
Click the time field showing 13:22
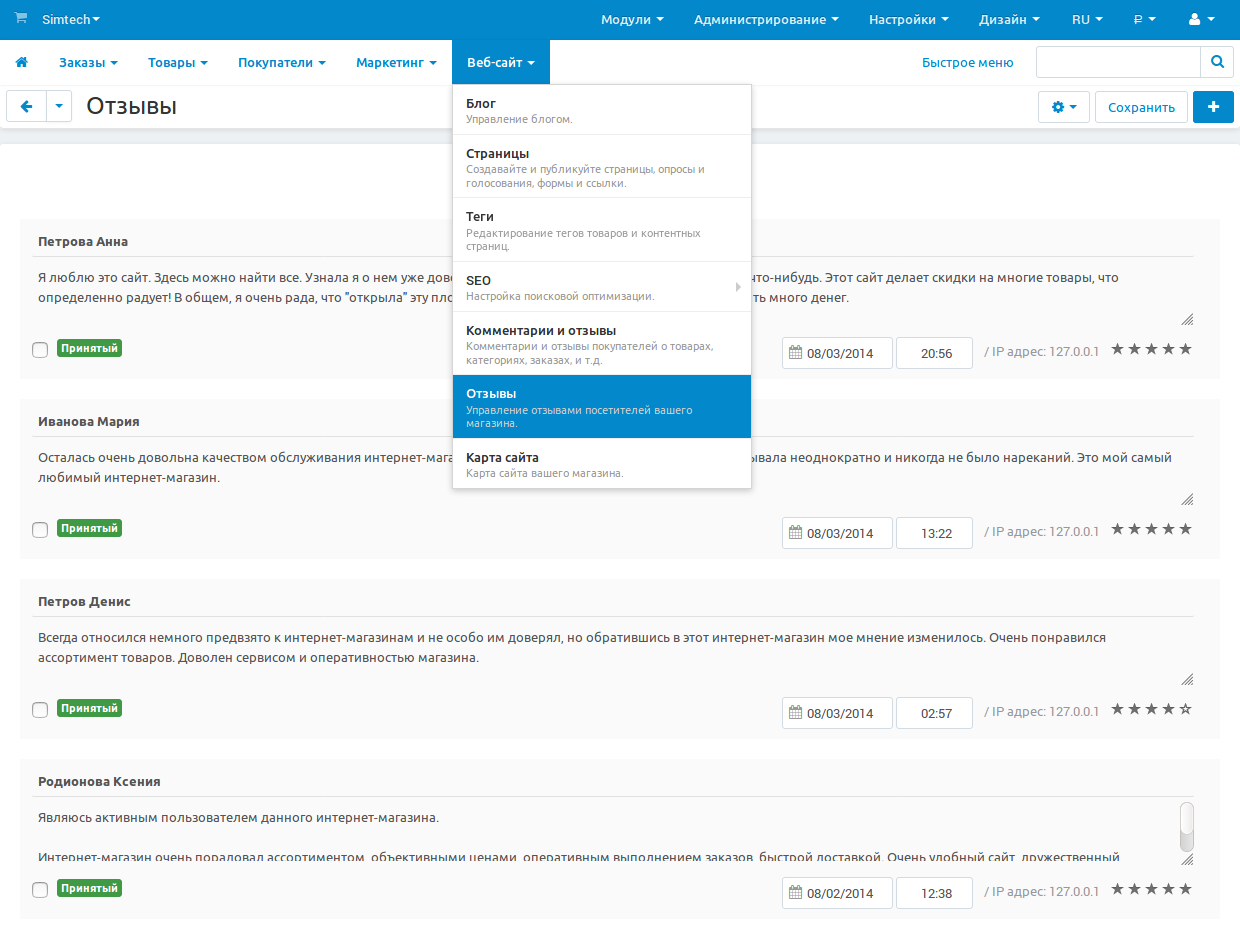[934, 533]
